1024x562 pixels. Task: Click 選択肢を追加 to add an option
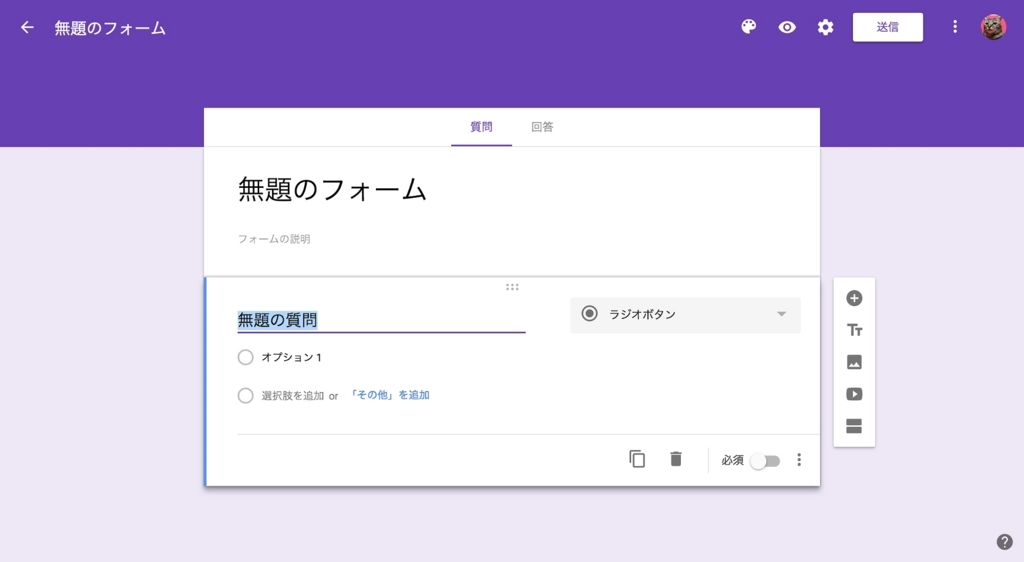point(293,396)
